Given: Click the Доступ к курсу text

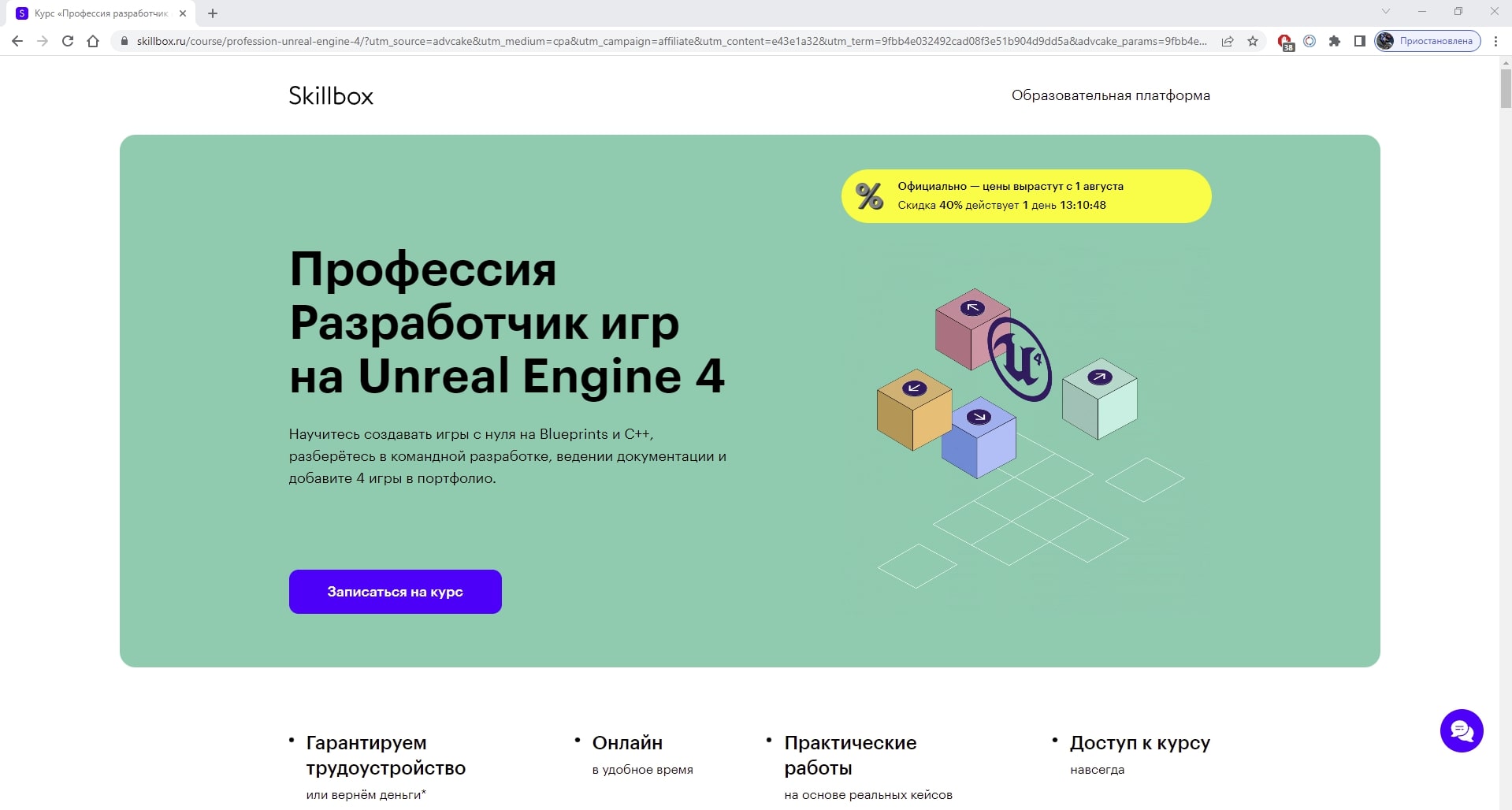Looking at the screenshot, I should click(x=1140, y=742).
